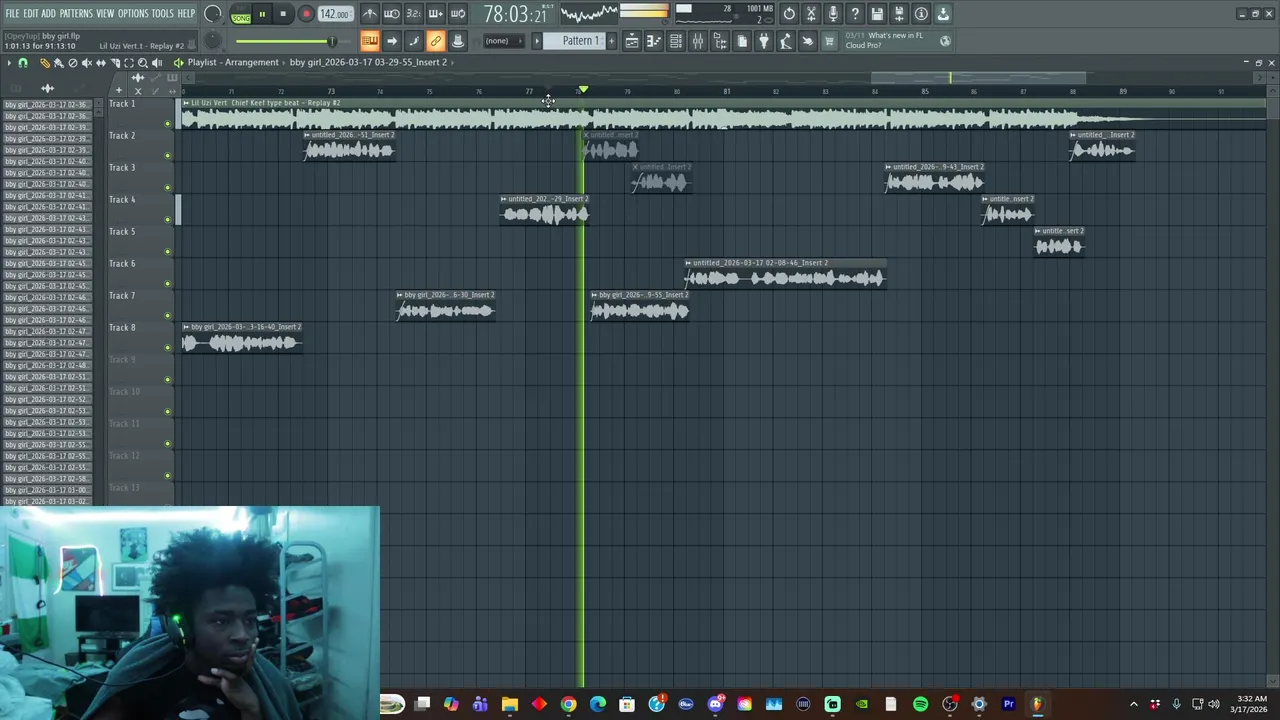Click the export download icon

point(943,14)
